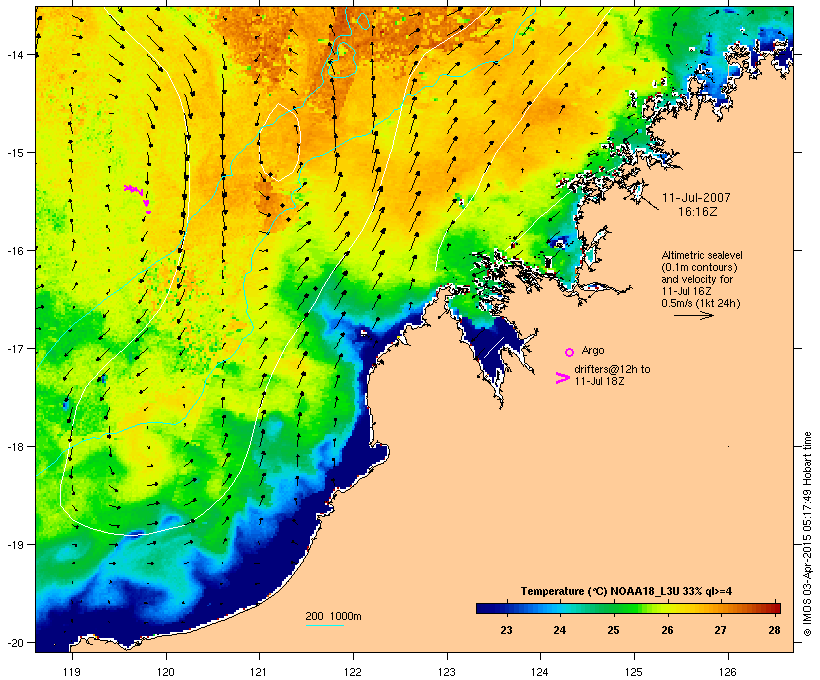Click the longitude axis label 125
Image resolution: width=820 pixels, height=680 pixels.
pyautogui.click(x=634, y=672)
